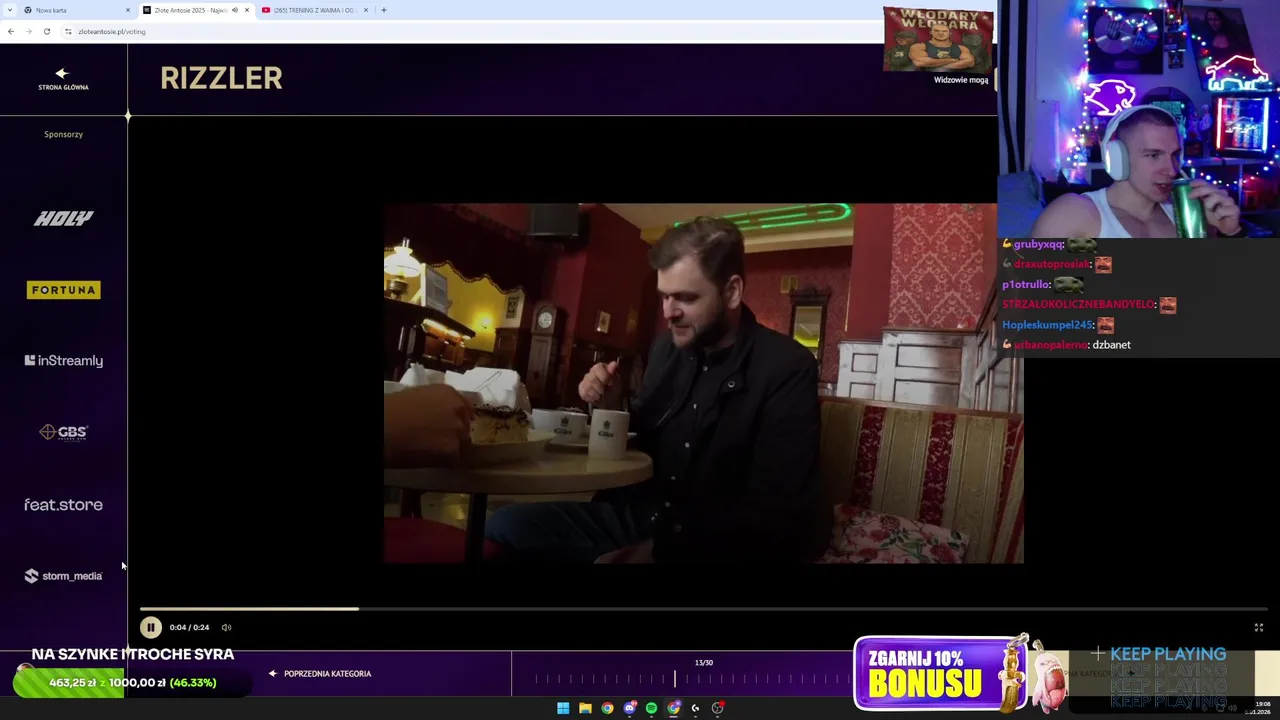
Task: Click browser back arrow
Action: click(10, 31)
